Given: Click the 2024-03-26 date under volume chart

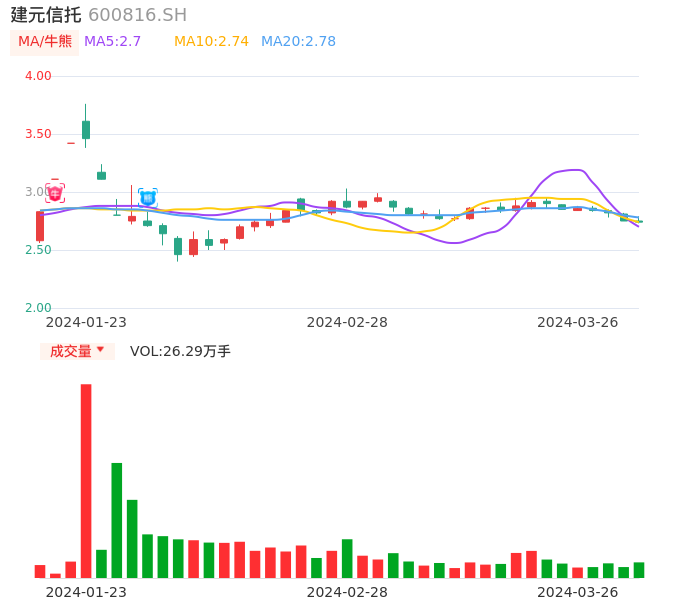Looking at the screenshot, I should pos(578,592).
